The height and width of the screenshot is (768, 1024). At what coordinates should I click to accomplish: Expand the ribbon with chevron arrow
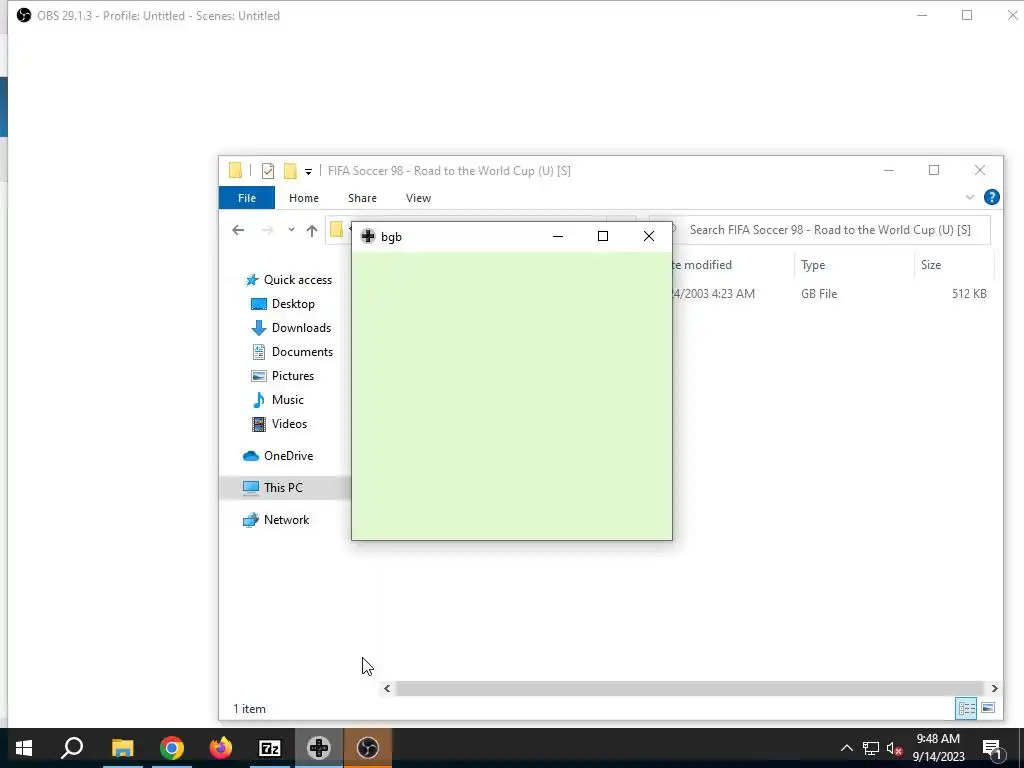970,197
